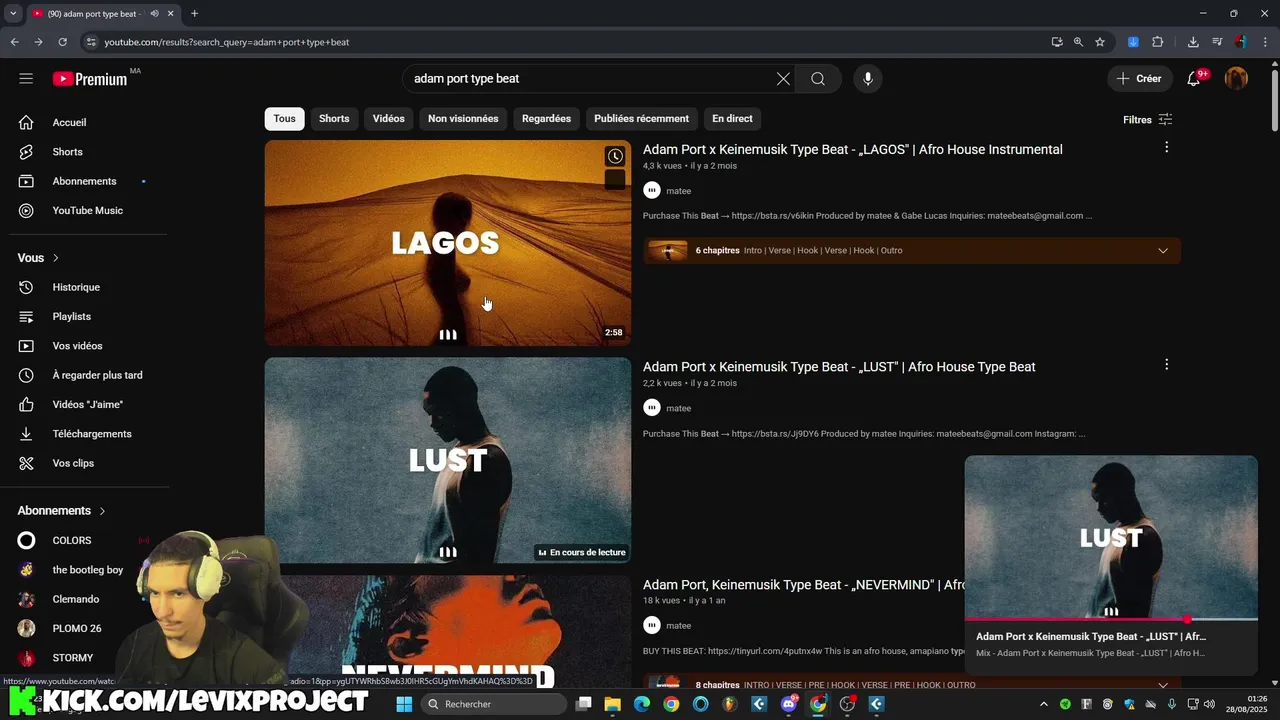Click the magnifier search button
The height and width of the screenshot is (720, 1280).
click(818, 79)
